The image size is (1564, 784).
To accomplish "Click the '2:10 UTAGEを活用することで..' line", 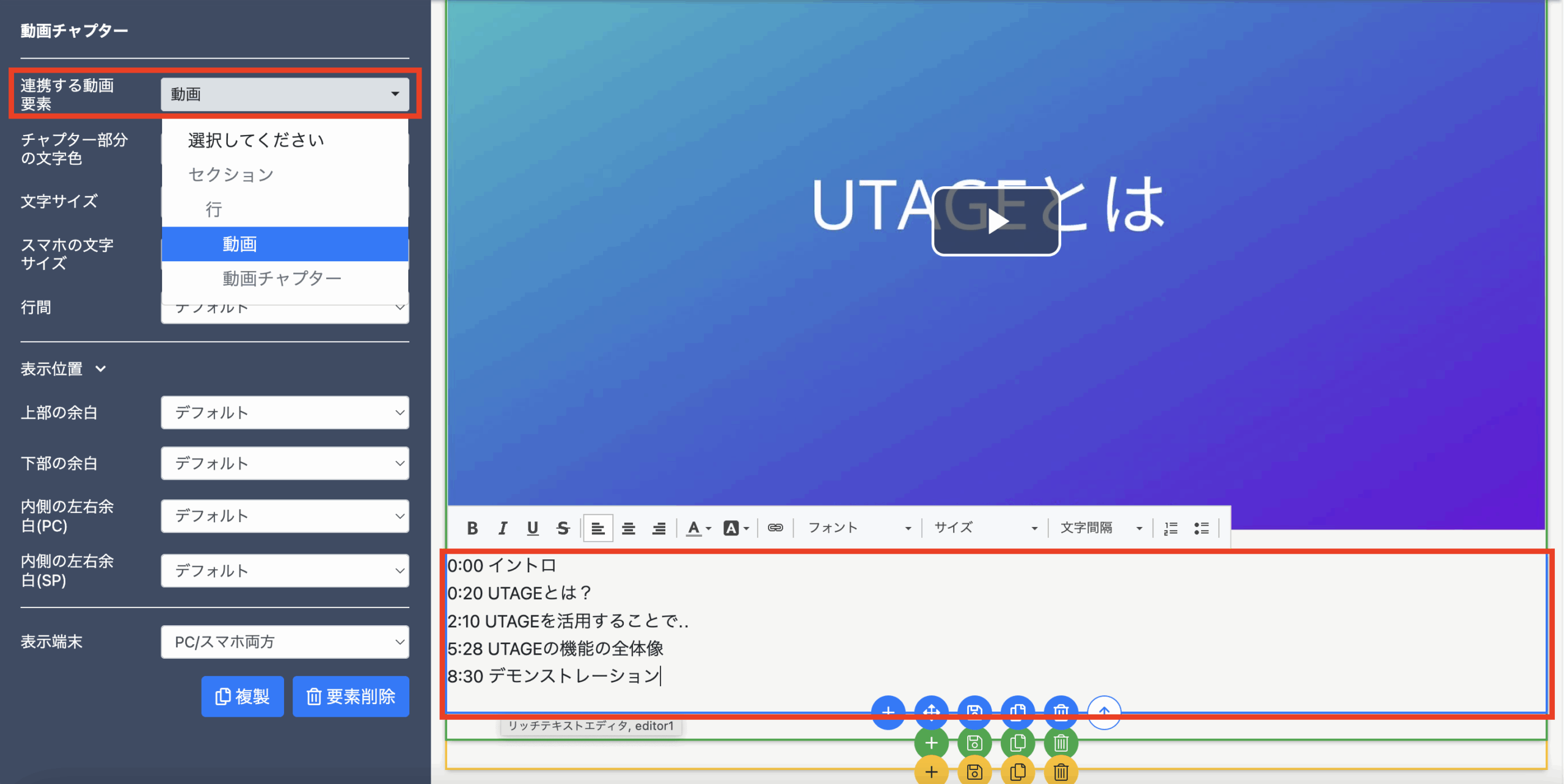I will tap(568, 621).
